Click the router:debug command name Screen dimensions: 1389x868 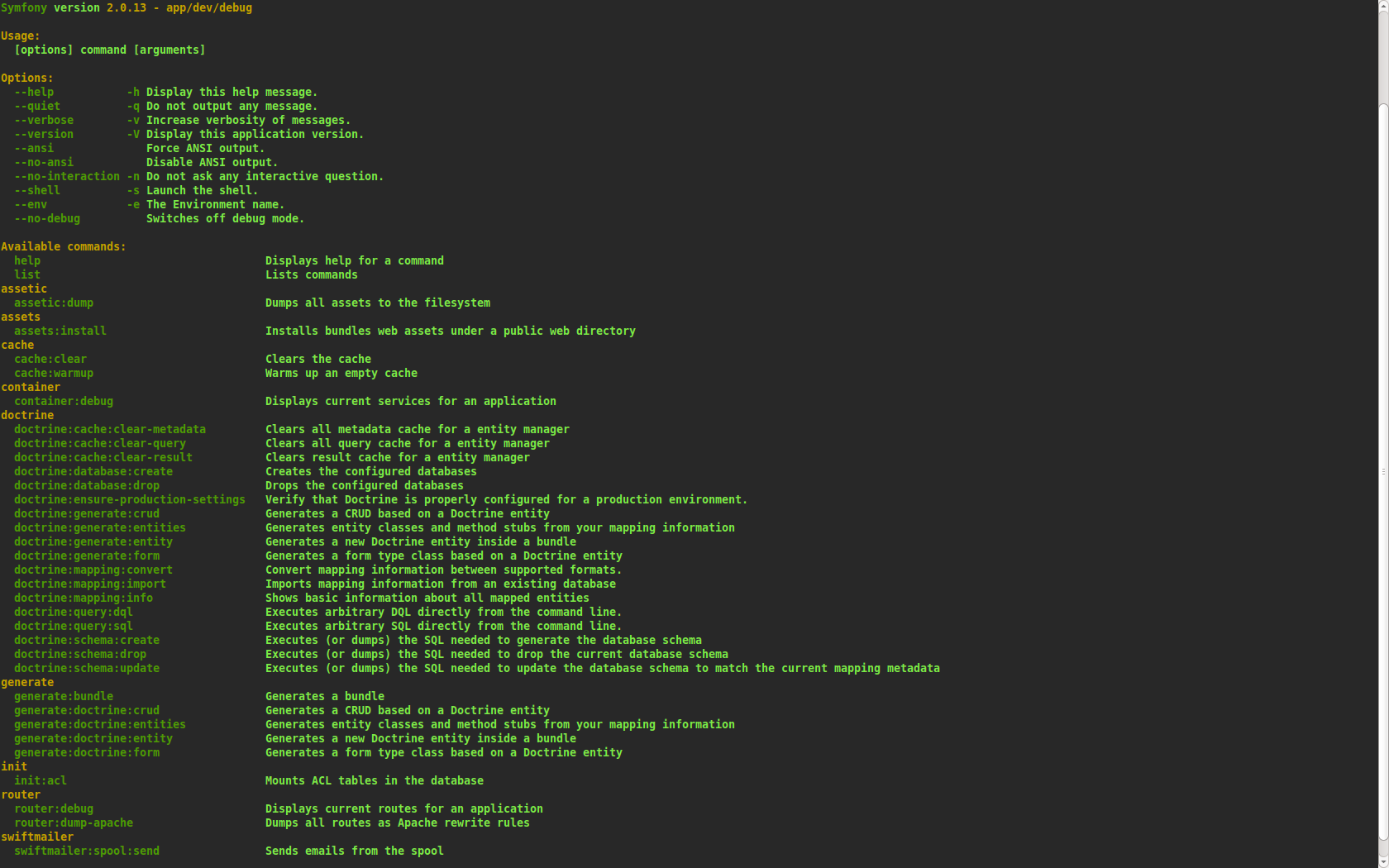coord(54,808)
